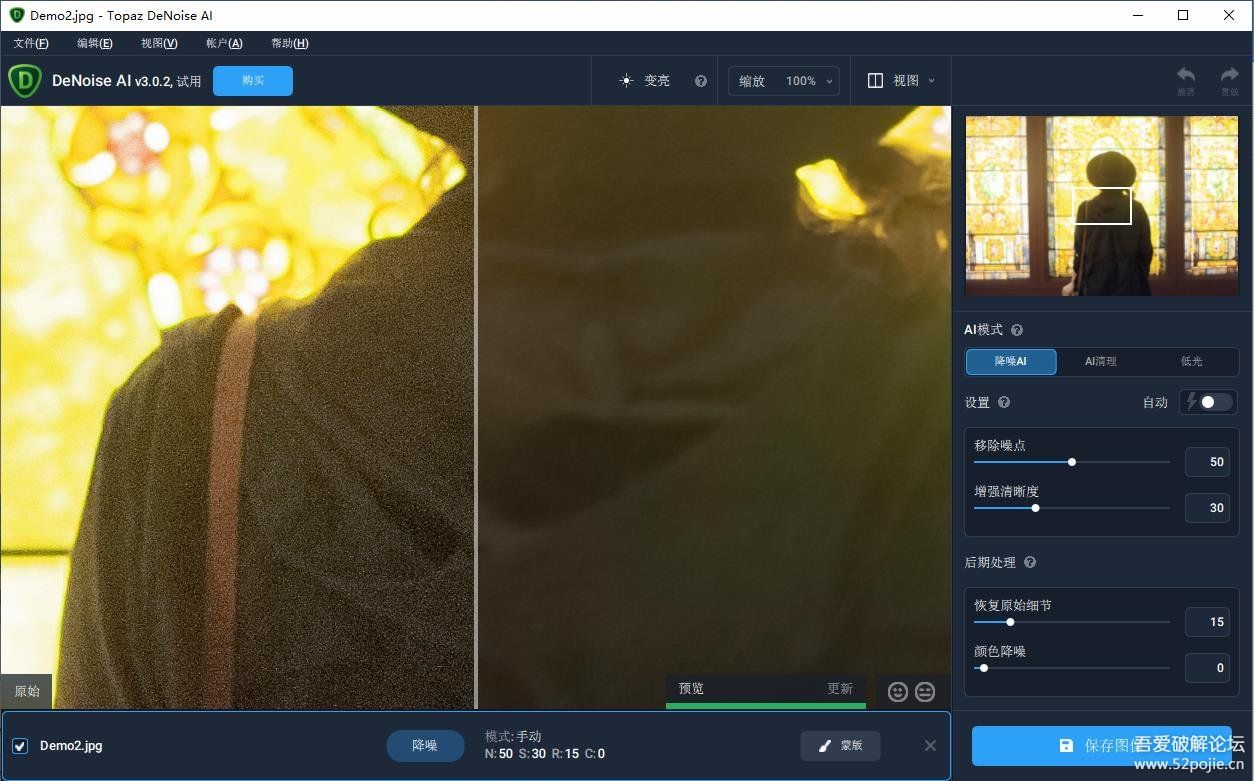This screenshot has height=781, width=1254.
Task: Click the neutral face feedback icon
Action: pos(924,691)
